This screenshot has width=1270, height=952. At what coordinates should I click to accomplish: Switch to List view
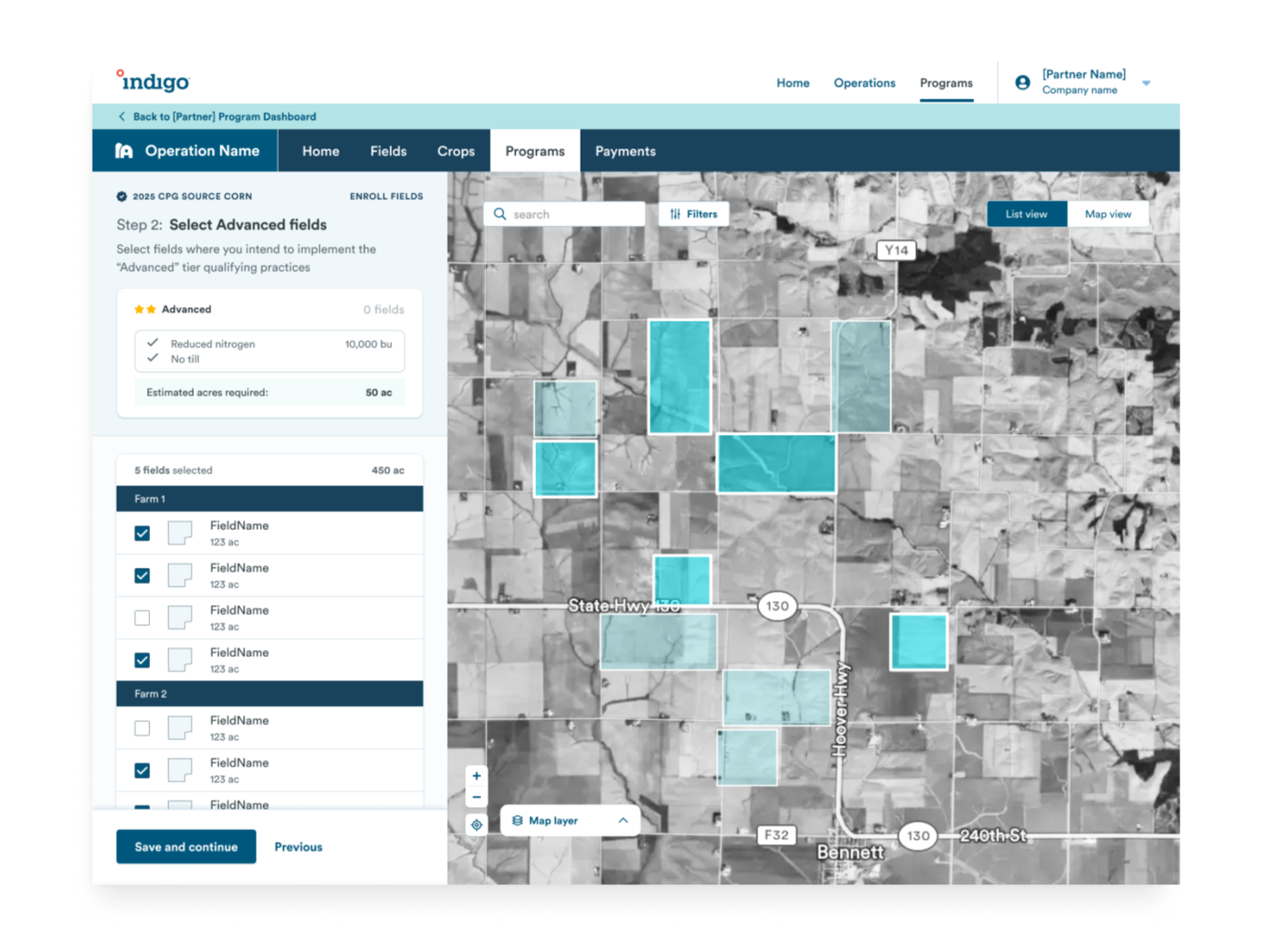click(x=1026, y=214)
